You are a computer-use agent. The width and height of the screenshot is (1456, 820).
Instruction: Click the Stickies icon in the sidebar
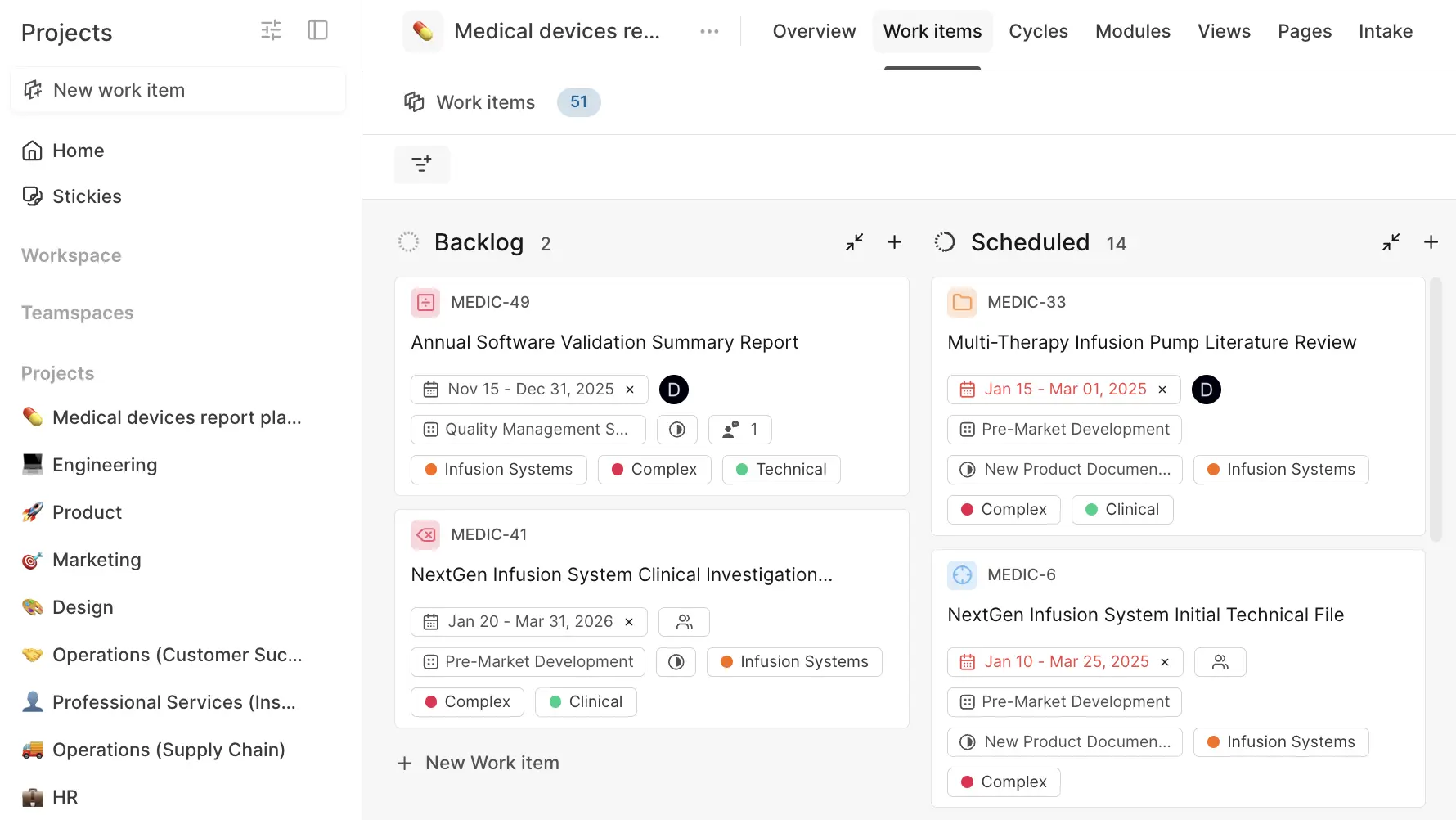click(33, 196)
